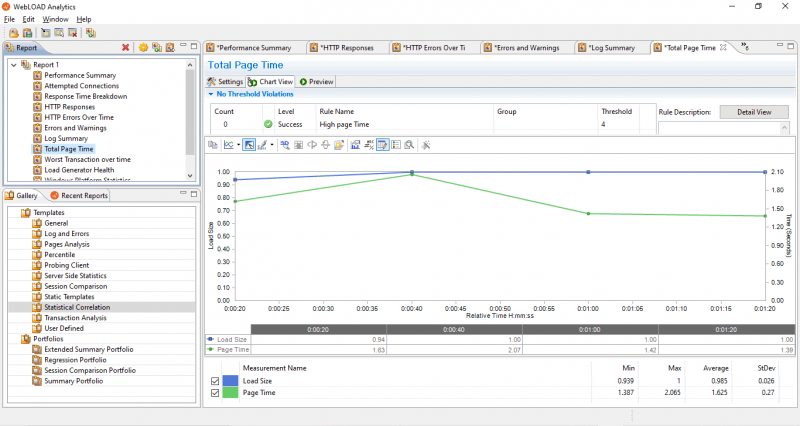This screenshot has height=426, width=800.
Task: Uncheck the Load Size measurement checkbox
Action: coord(216,381)
